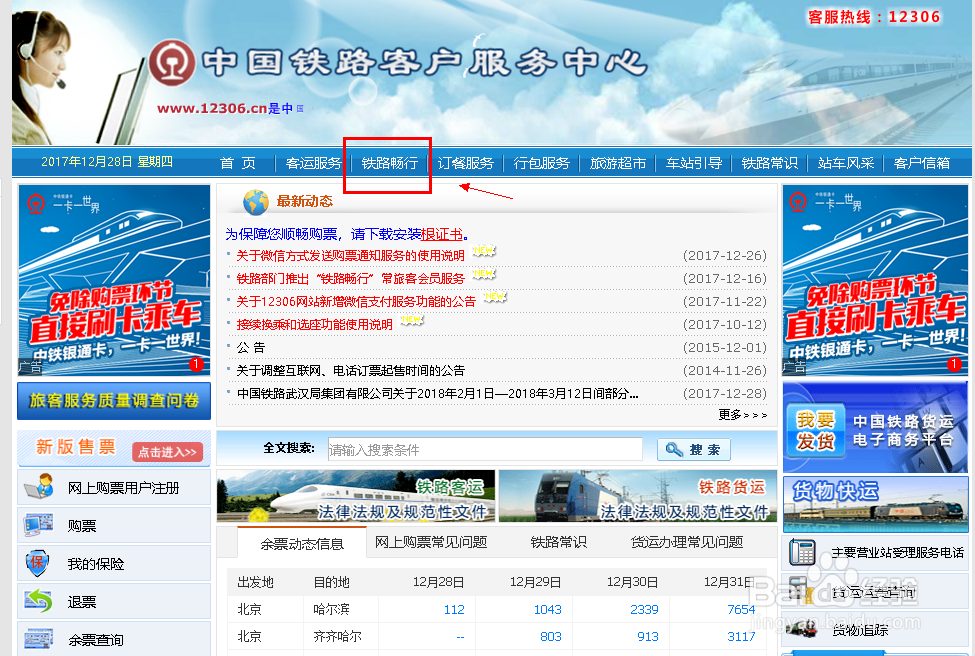Open the 铁路畅行 menu item
Viewport: 975px width, 656px height.
pos(389,163)
